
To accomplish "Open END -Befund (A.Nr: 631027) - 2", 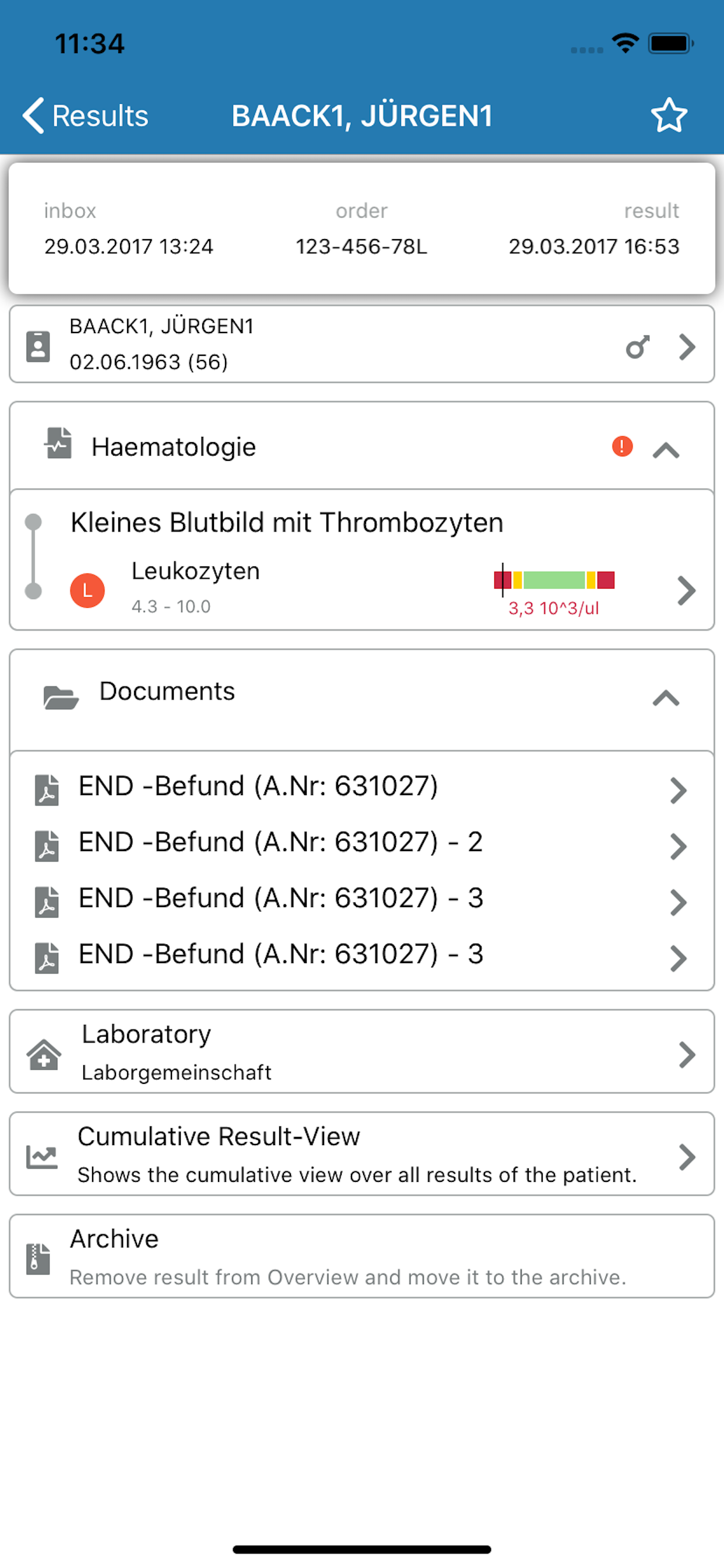I will point(361,842).
